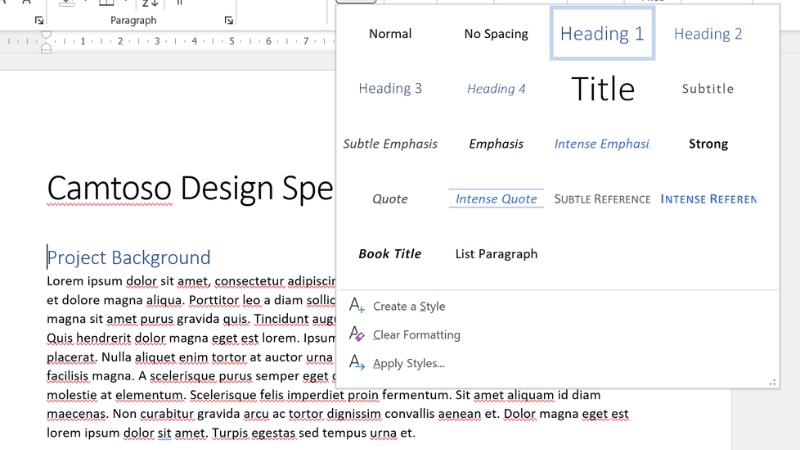This screenshot has width=800, height=450.
Task: Apply Heading 3 from the gallery
Action: point(390,89)
